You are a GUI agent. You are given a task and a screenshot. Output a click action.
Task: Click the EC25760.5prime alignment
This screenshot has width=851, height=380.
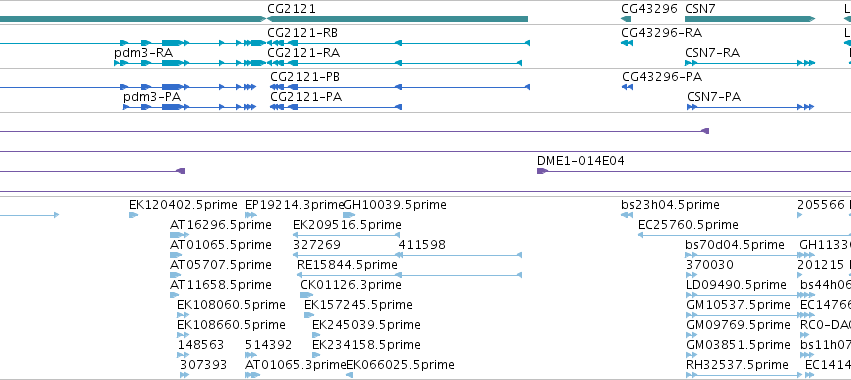click(744, 235)
